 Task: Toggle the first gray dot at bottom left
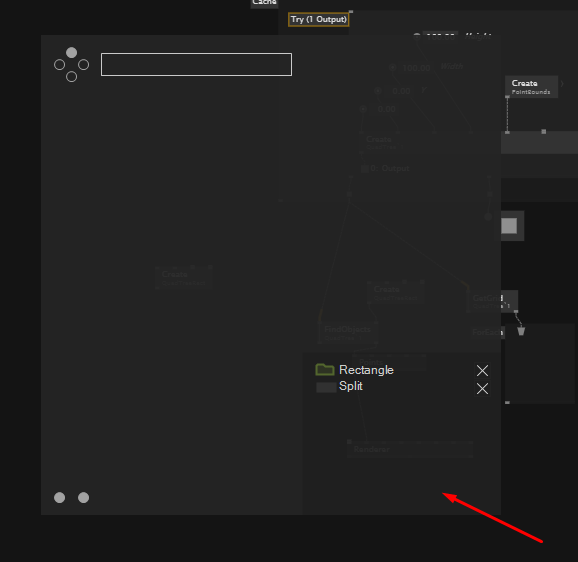pos(59,498)
